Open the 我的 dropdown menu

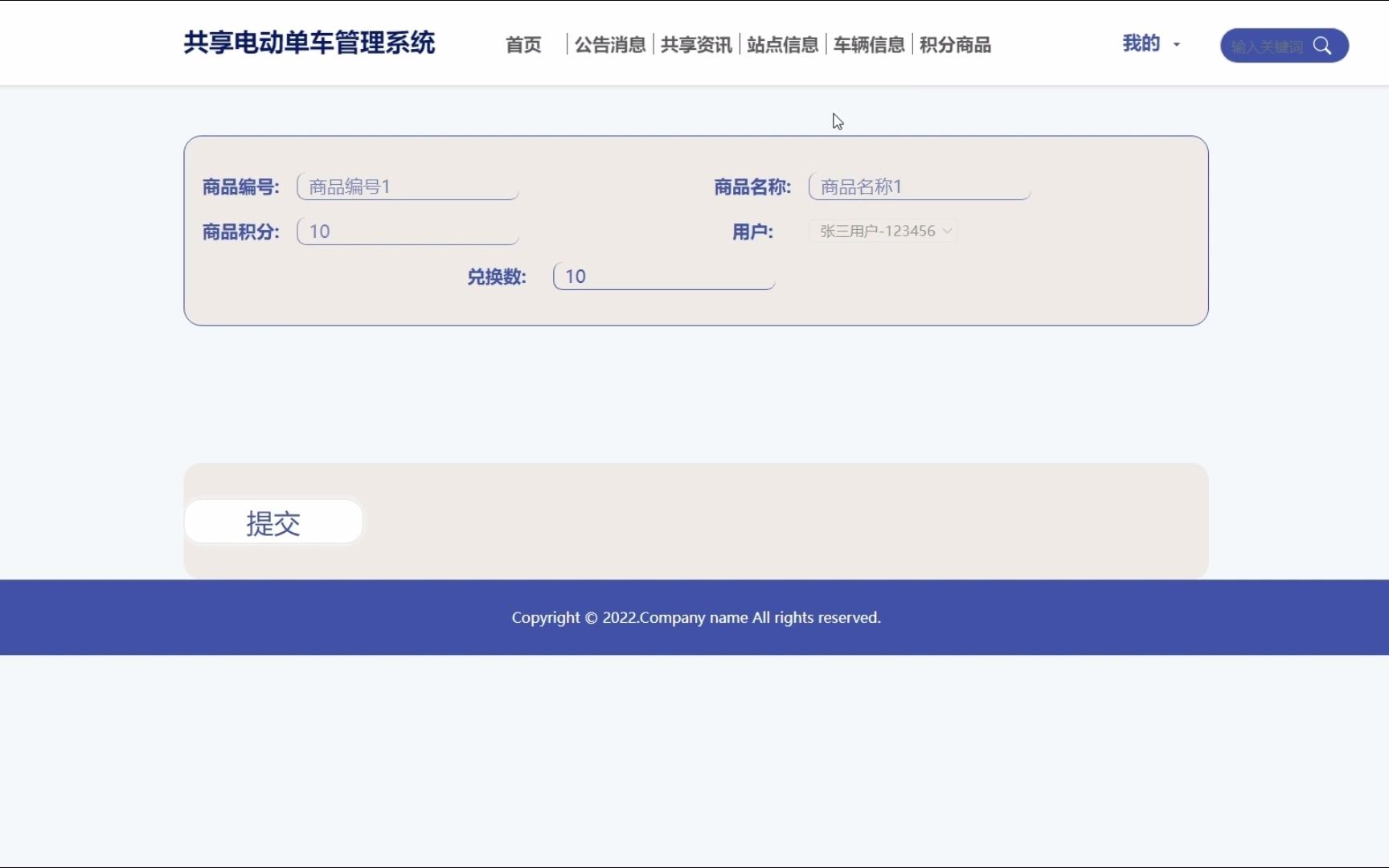(1142, 44)
